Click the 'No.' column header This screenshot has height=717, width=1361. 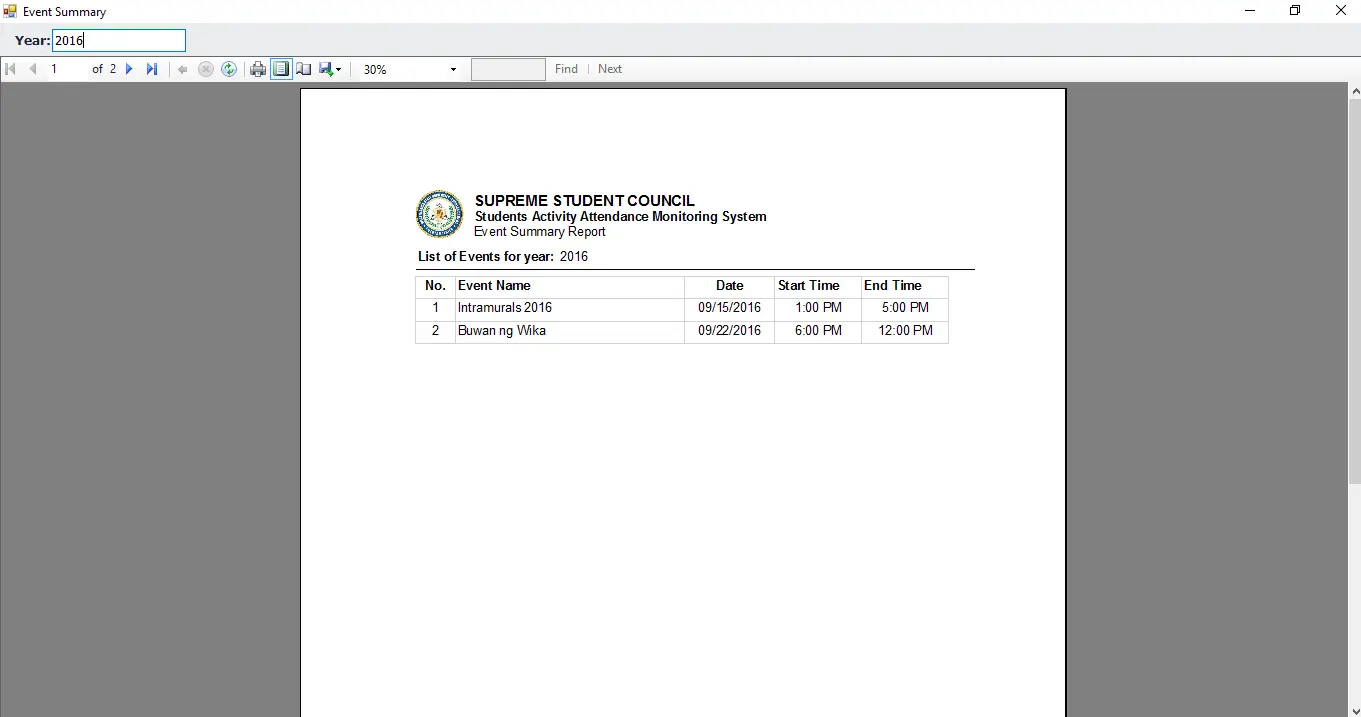[435, 286]
